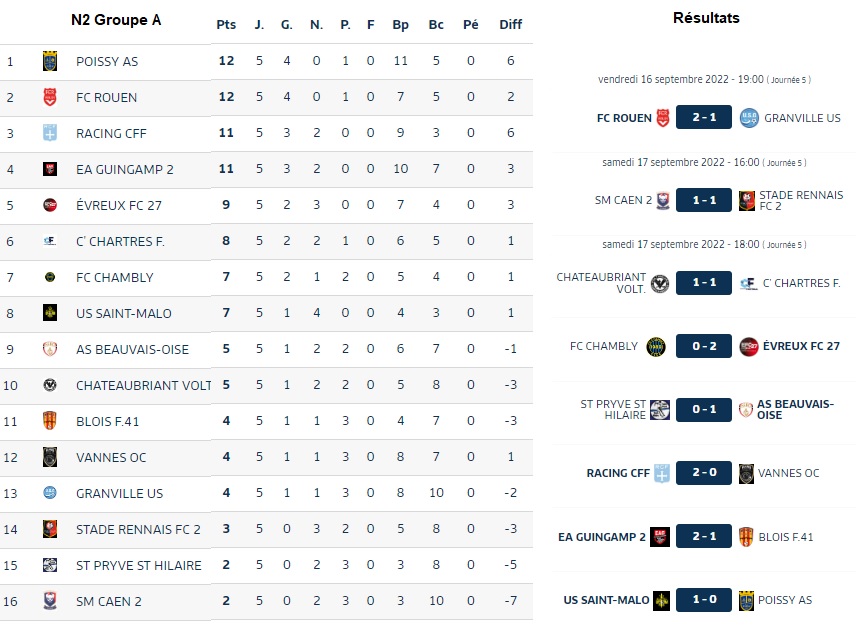
Task: Click the Chateaubriant Volt crest in standings
Action: tap(50, 385)
